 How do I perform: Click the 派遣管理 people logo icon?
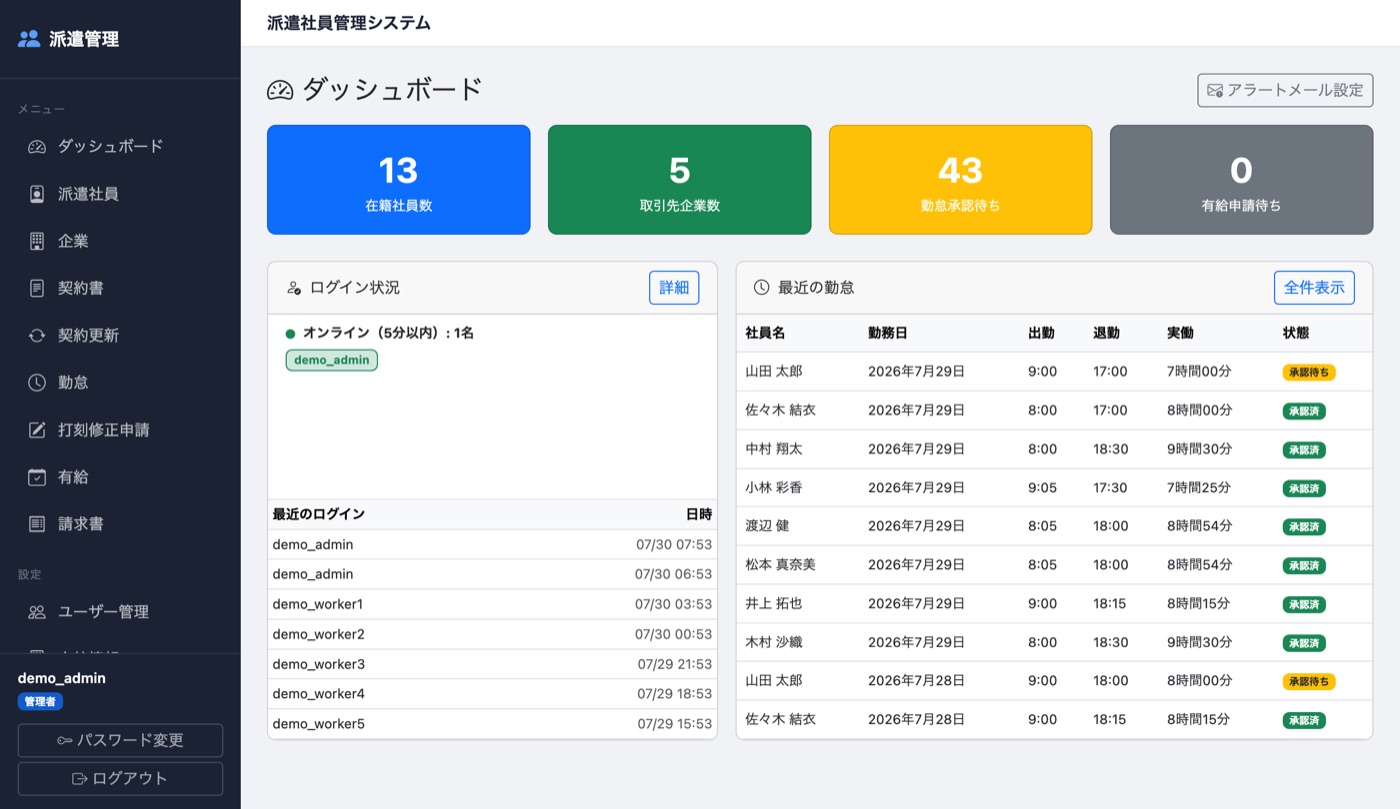(29, 39)
